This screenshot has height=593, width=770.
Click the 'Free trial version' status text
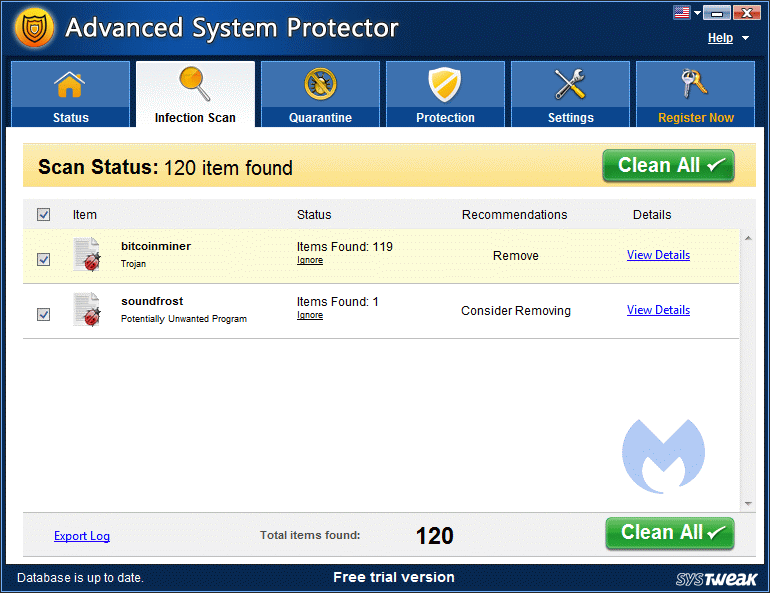coord(394,577)
